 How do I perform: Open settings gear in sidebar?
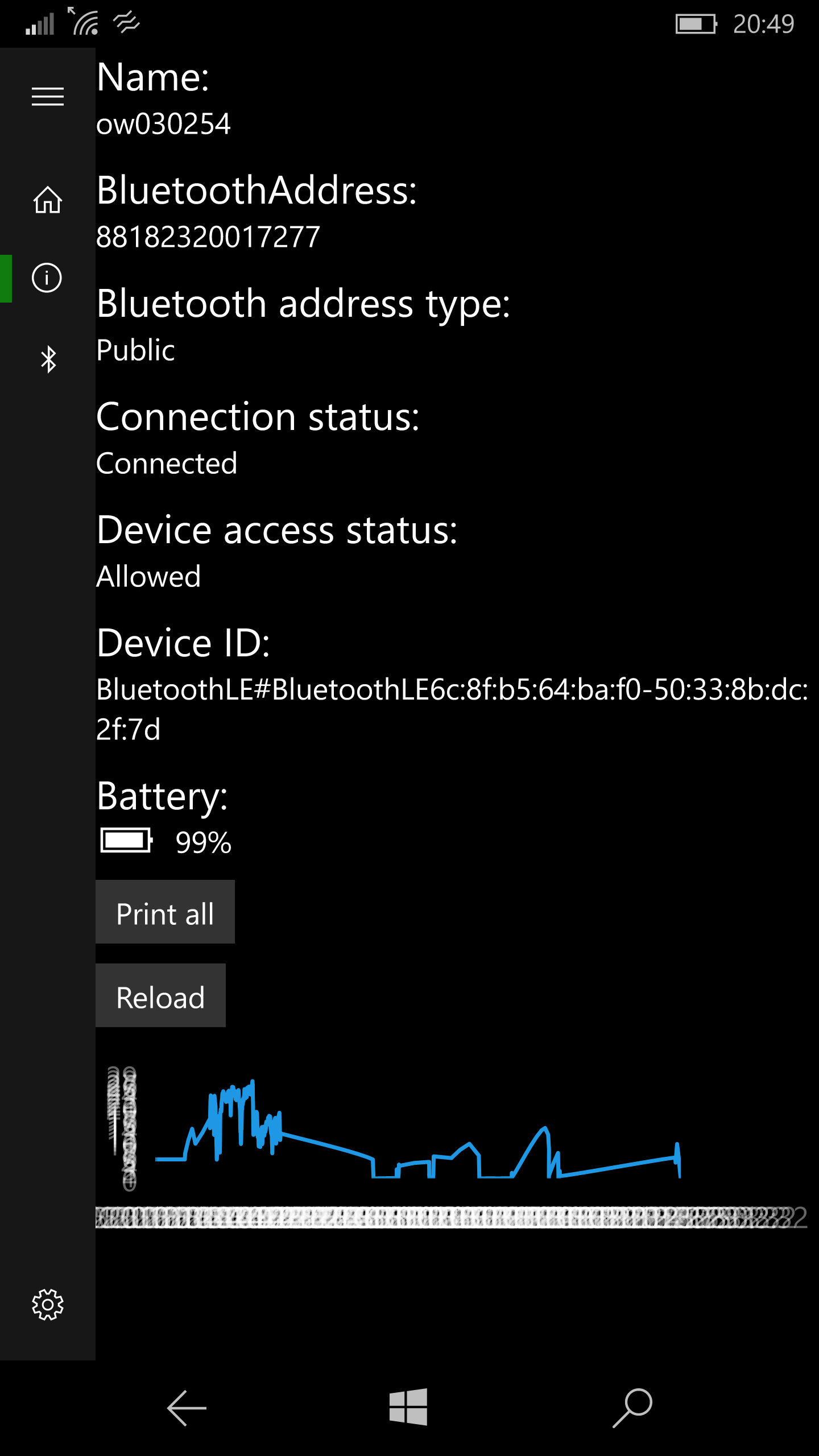point(48,1305)
